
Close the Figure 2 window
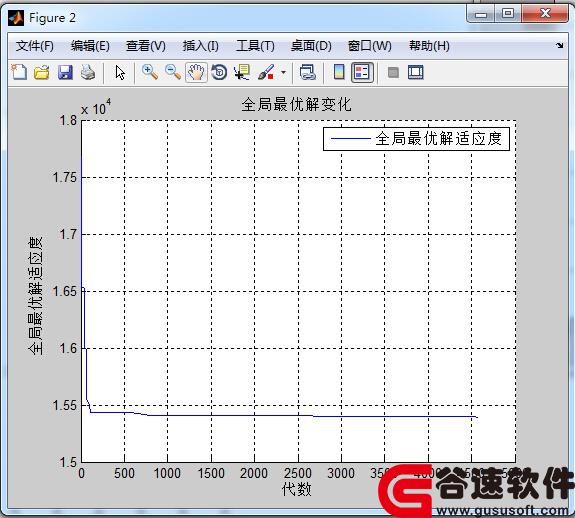pyautogui.click(x=545, y=14)
